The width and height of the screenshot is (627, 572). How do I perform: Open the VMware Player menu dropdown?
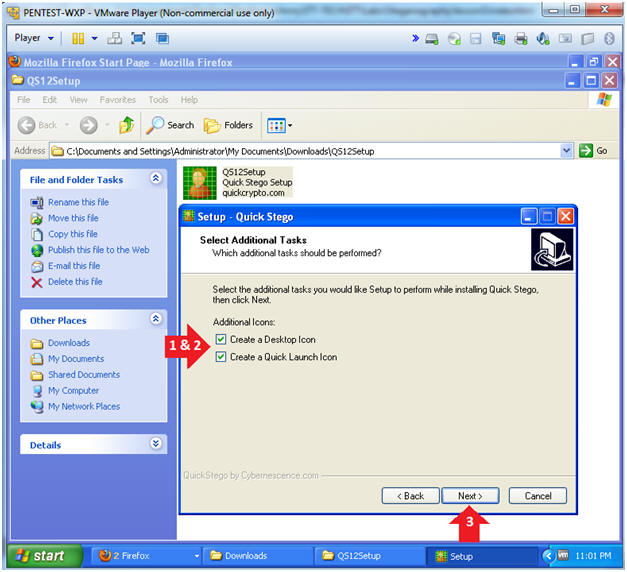(34, 38)
